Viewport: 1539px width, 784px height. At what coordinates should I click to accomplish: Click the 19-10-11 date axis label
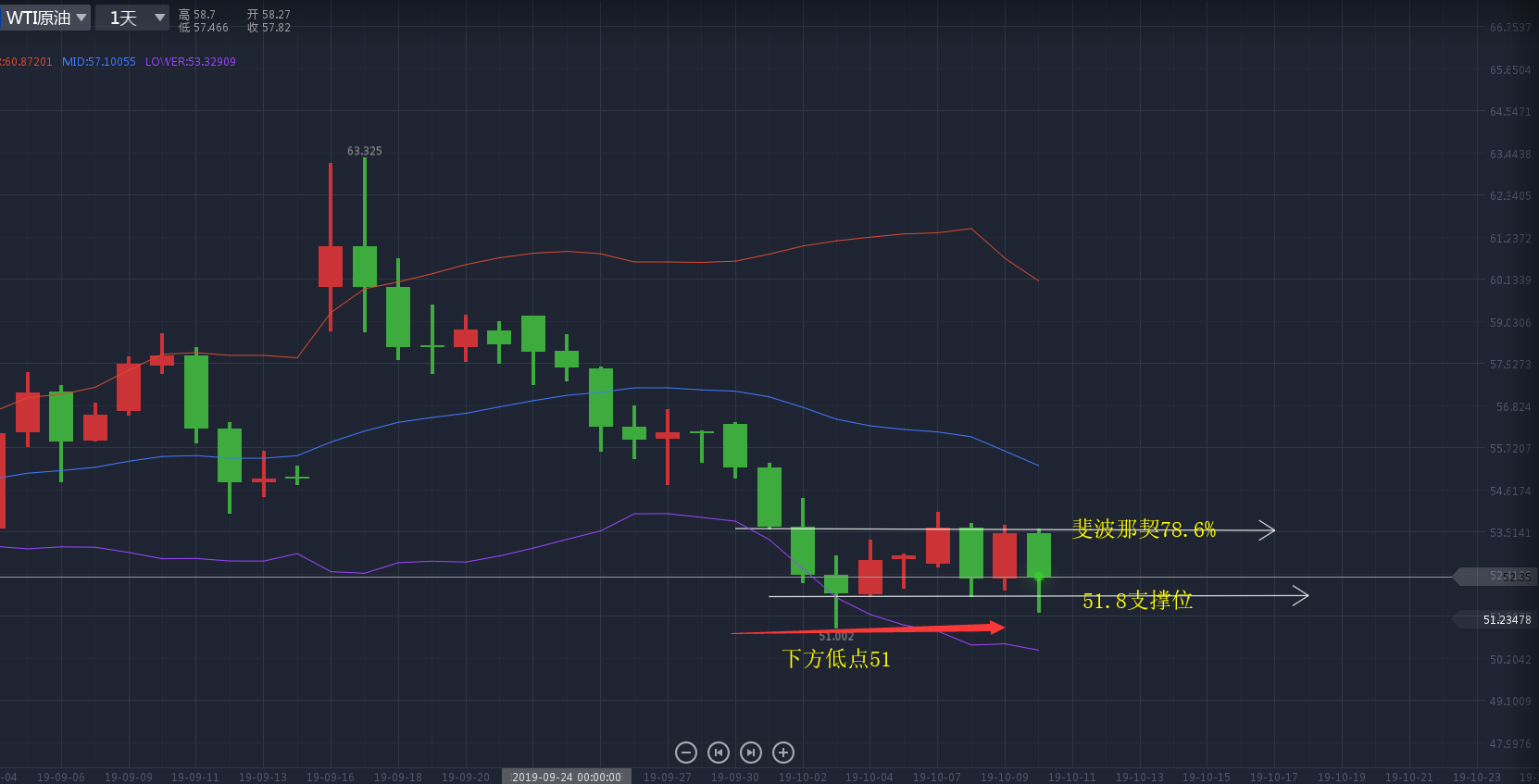pos(1072,778)
